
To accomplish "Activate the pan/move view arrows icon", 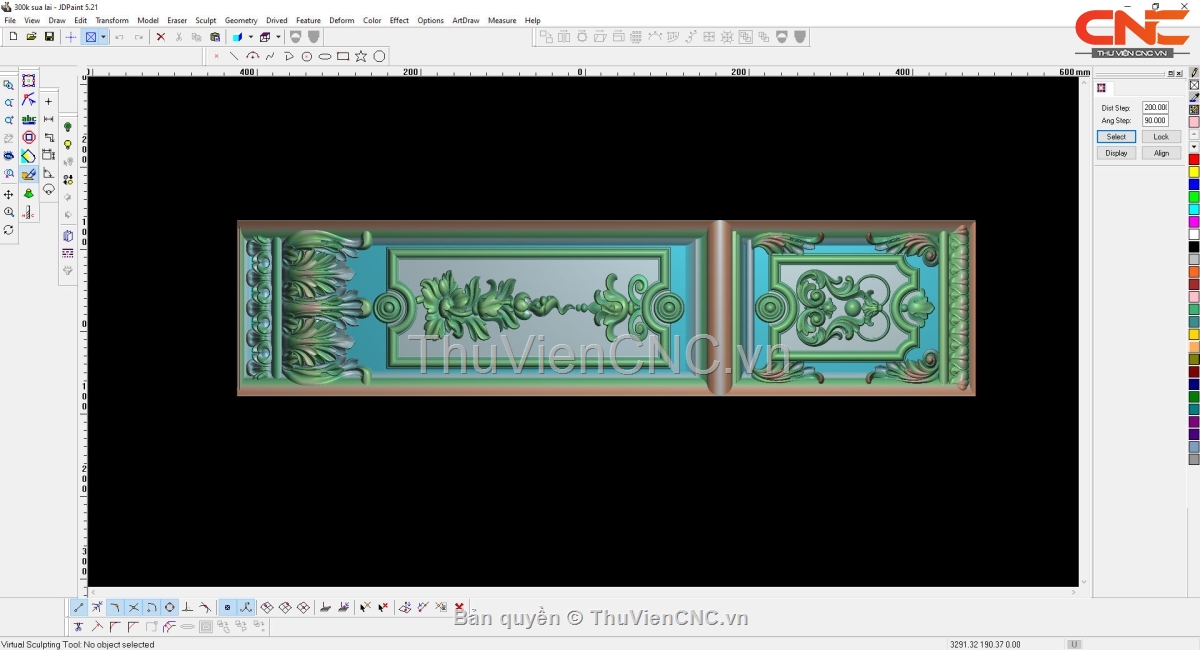I will pos(9,194).
